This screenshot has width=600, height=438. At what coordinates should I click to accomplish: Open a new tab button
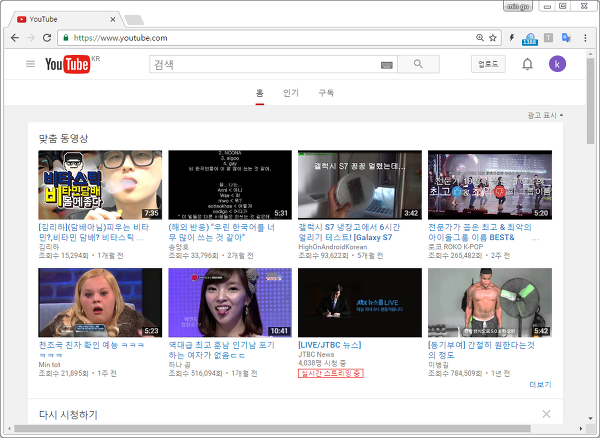(134, 20)
